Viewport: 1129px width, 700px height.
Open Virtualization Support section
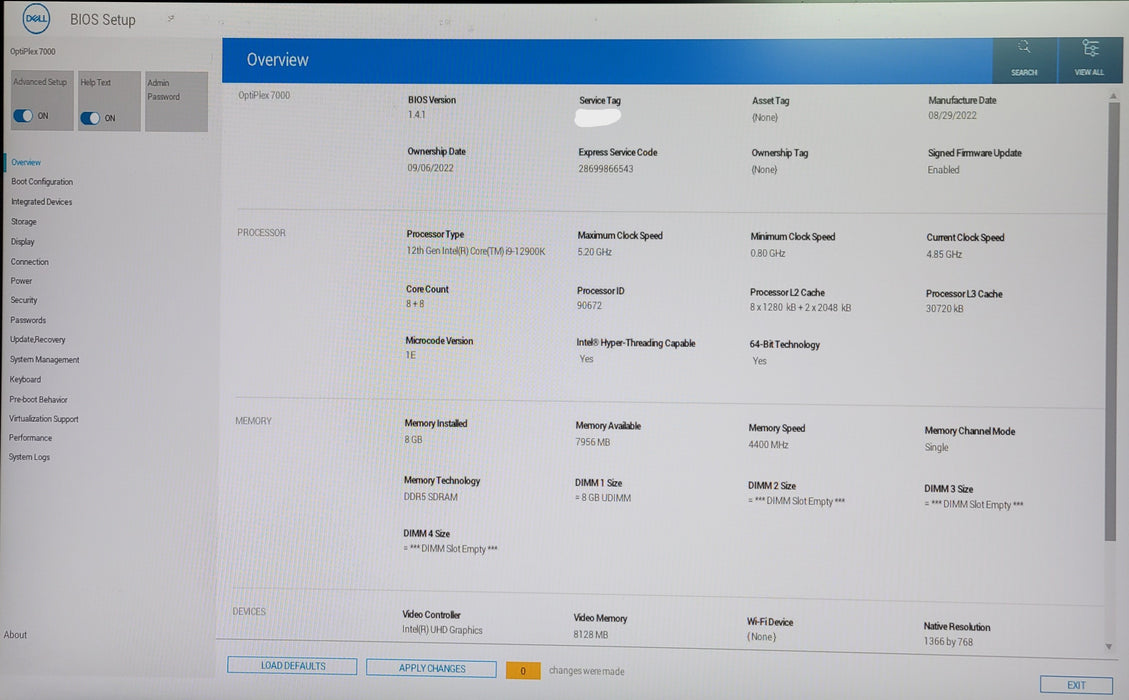[44, 419]
